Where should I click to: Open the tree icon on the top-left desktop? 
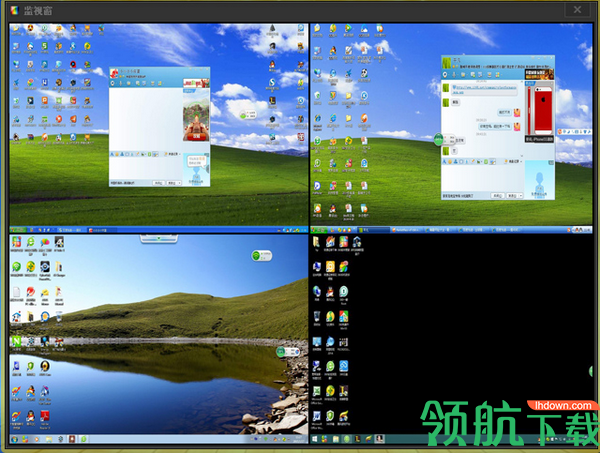pyautogui.click(x=272, y=29)
